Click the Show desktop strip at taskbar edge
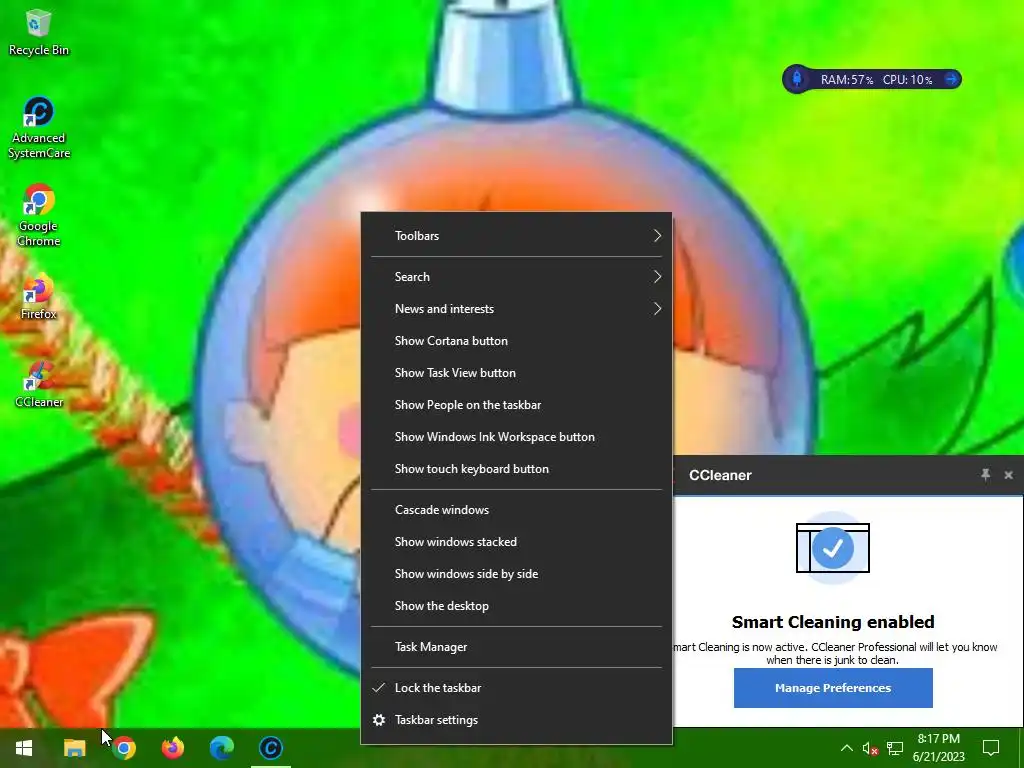The width and height of the screenshot is (1024, 768). (1021, 748)
